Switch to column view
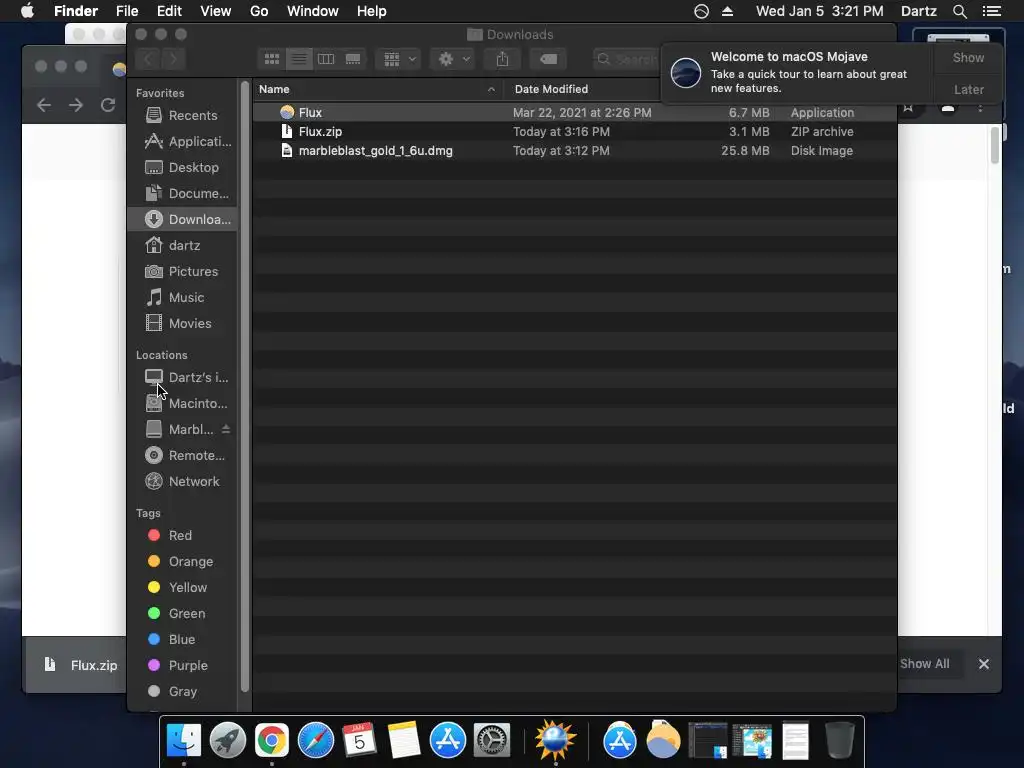Viewport: 1024px width, 768px height. tap(326, 59)
